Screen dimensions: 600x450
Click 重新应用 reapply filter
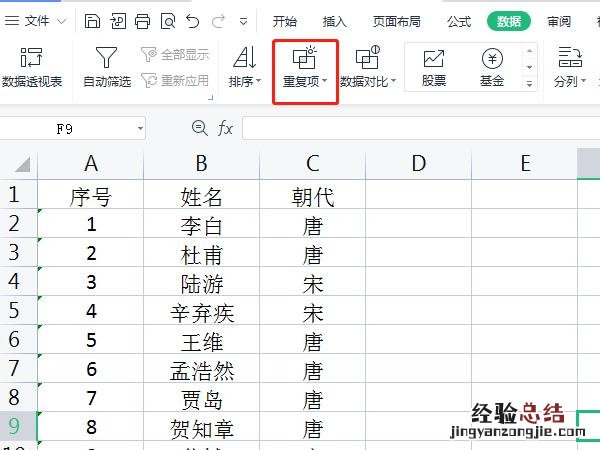(175, 80)
